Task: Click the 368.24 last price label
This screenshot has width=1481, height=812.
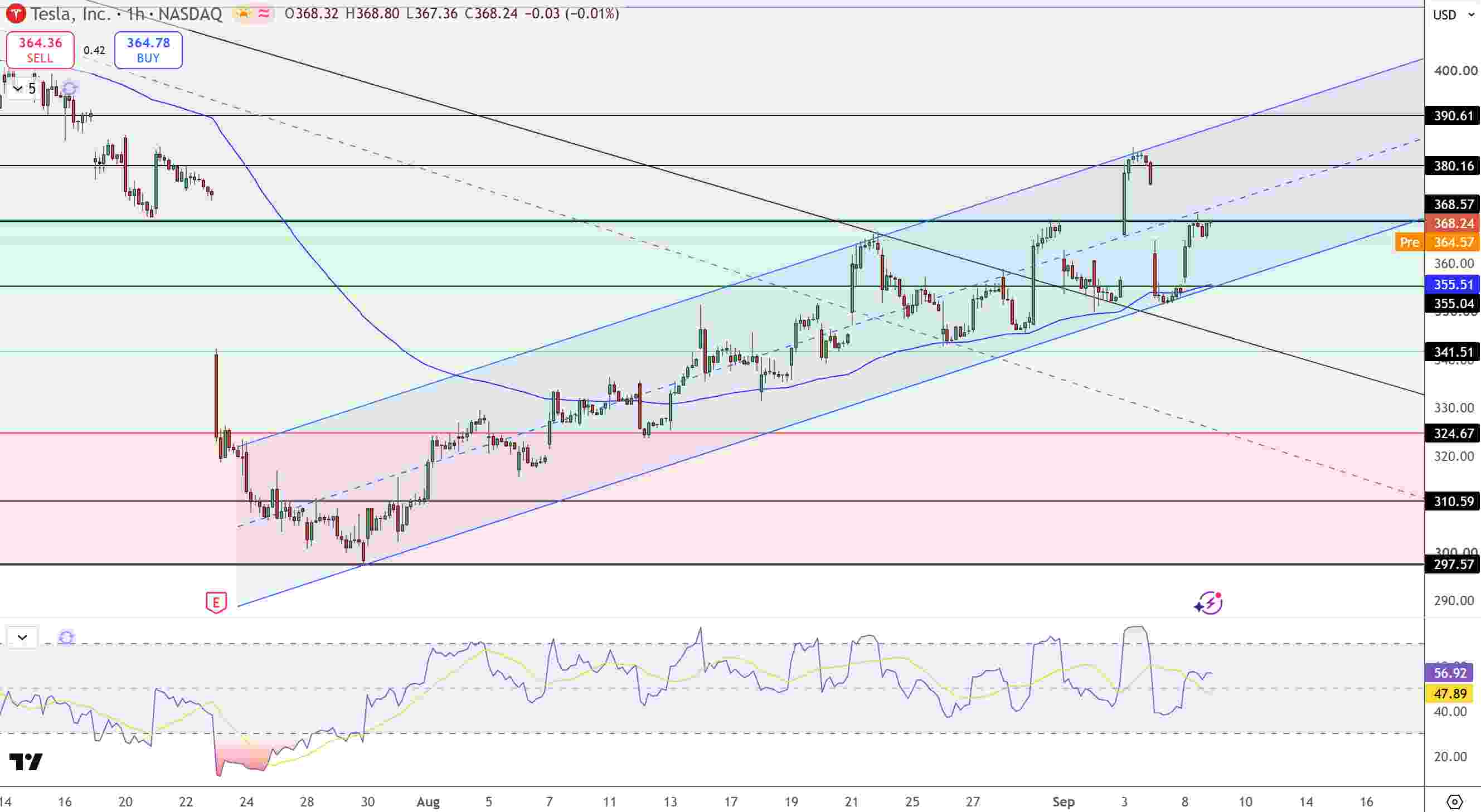Action: click(x=1453, y=223)
